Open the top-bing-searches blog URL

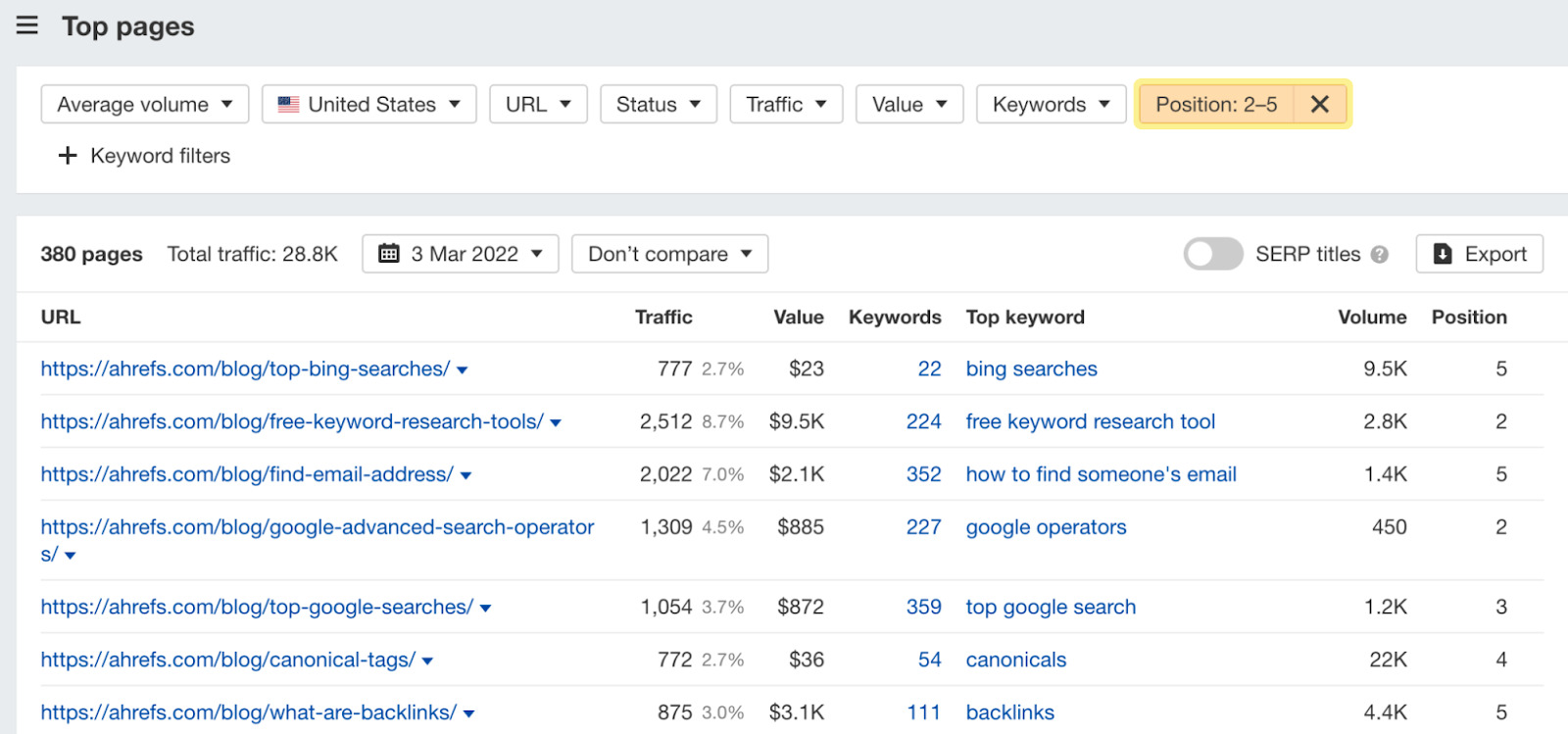(x=245, y=368)
